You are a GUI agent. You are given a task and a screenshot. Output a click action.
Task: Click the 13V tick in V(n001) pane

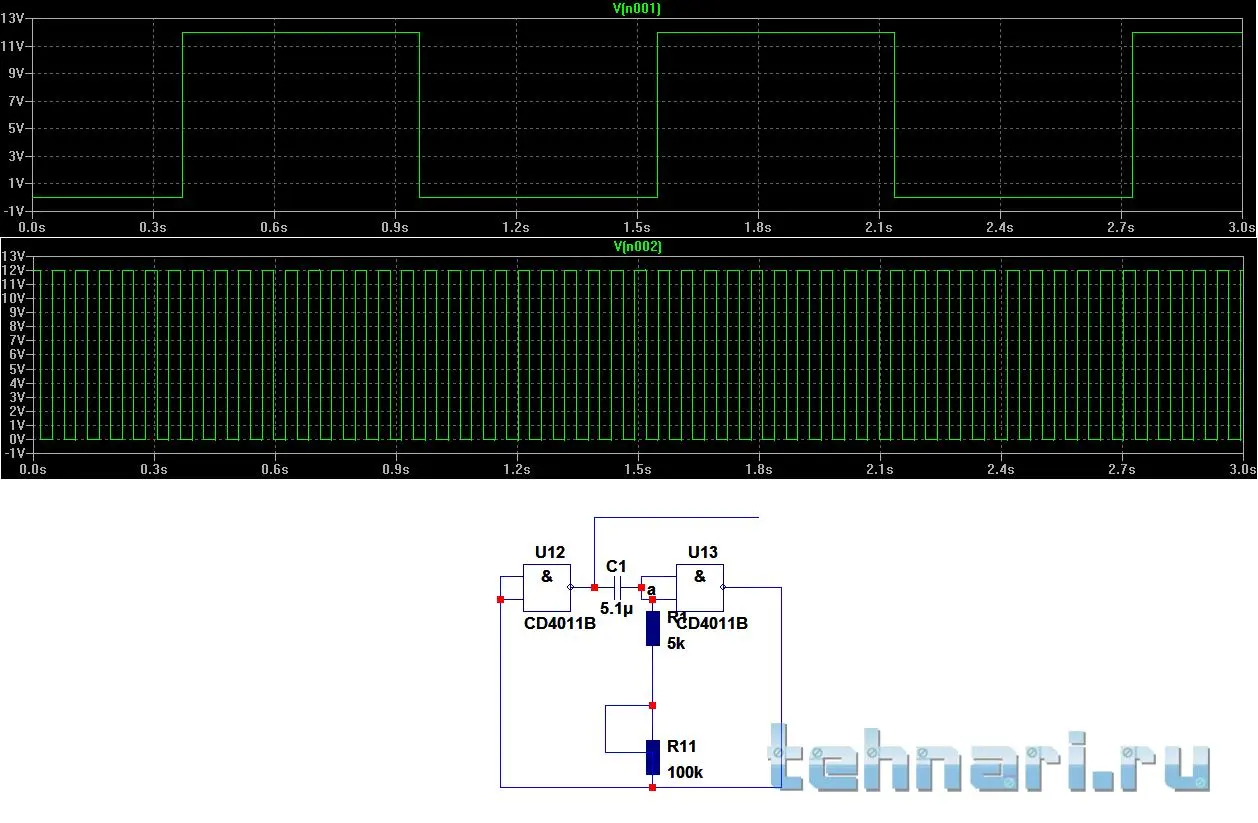point(14,19)
